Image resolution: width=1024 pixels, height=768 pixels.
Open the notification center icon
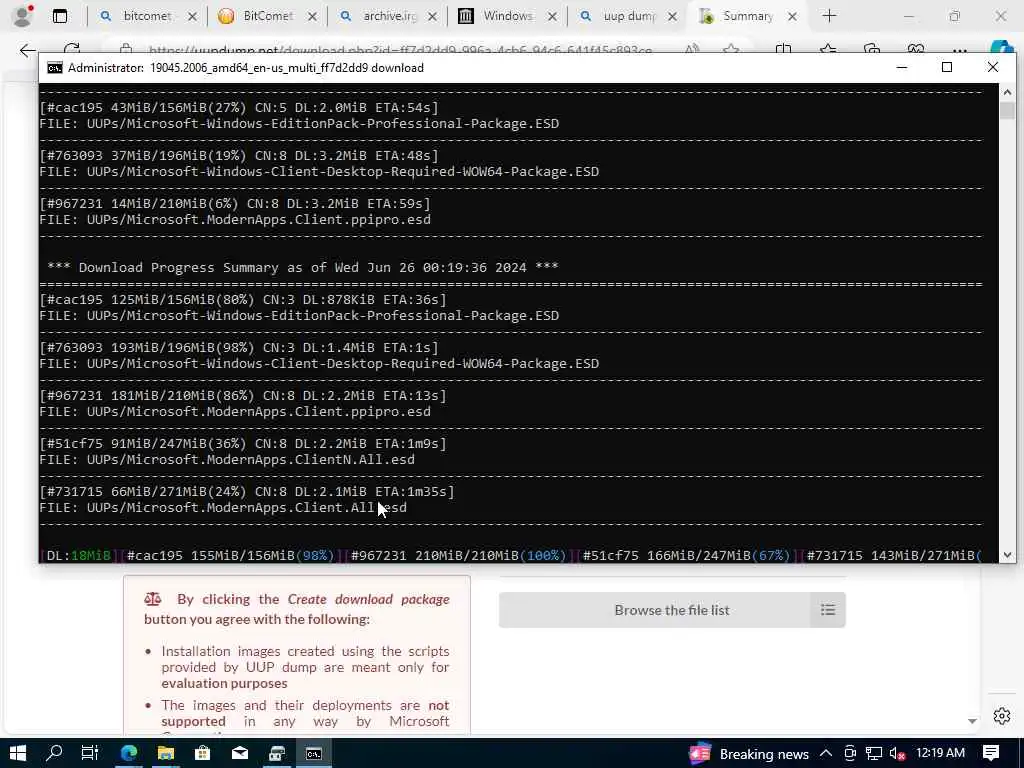[x=991, y=753]
